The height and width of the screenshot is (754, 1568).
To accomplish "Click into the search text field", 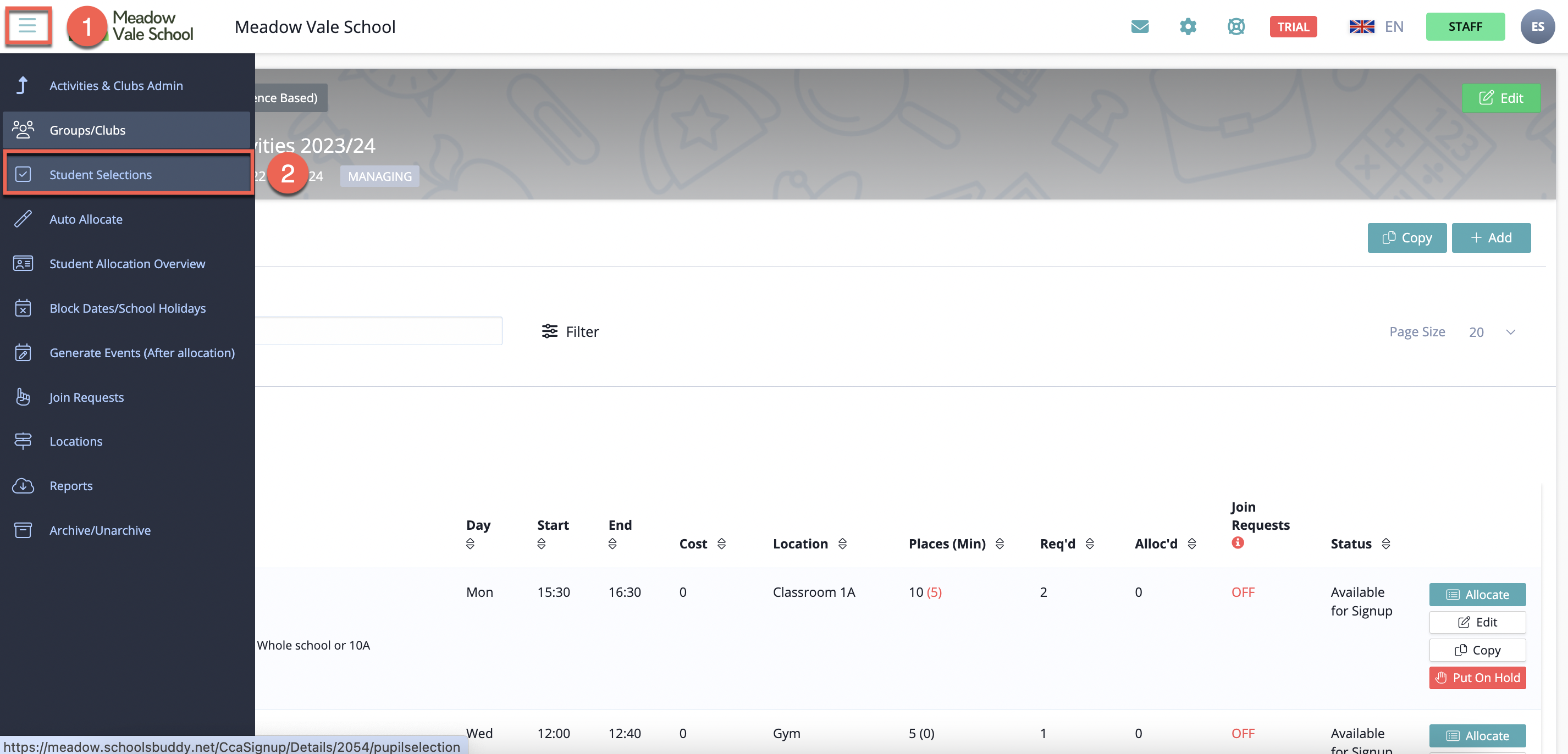I will [x=377, y=331].
